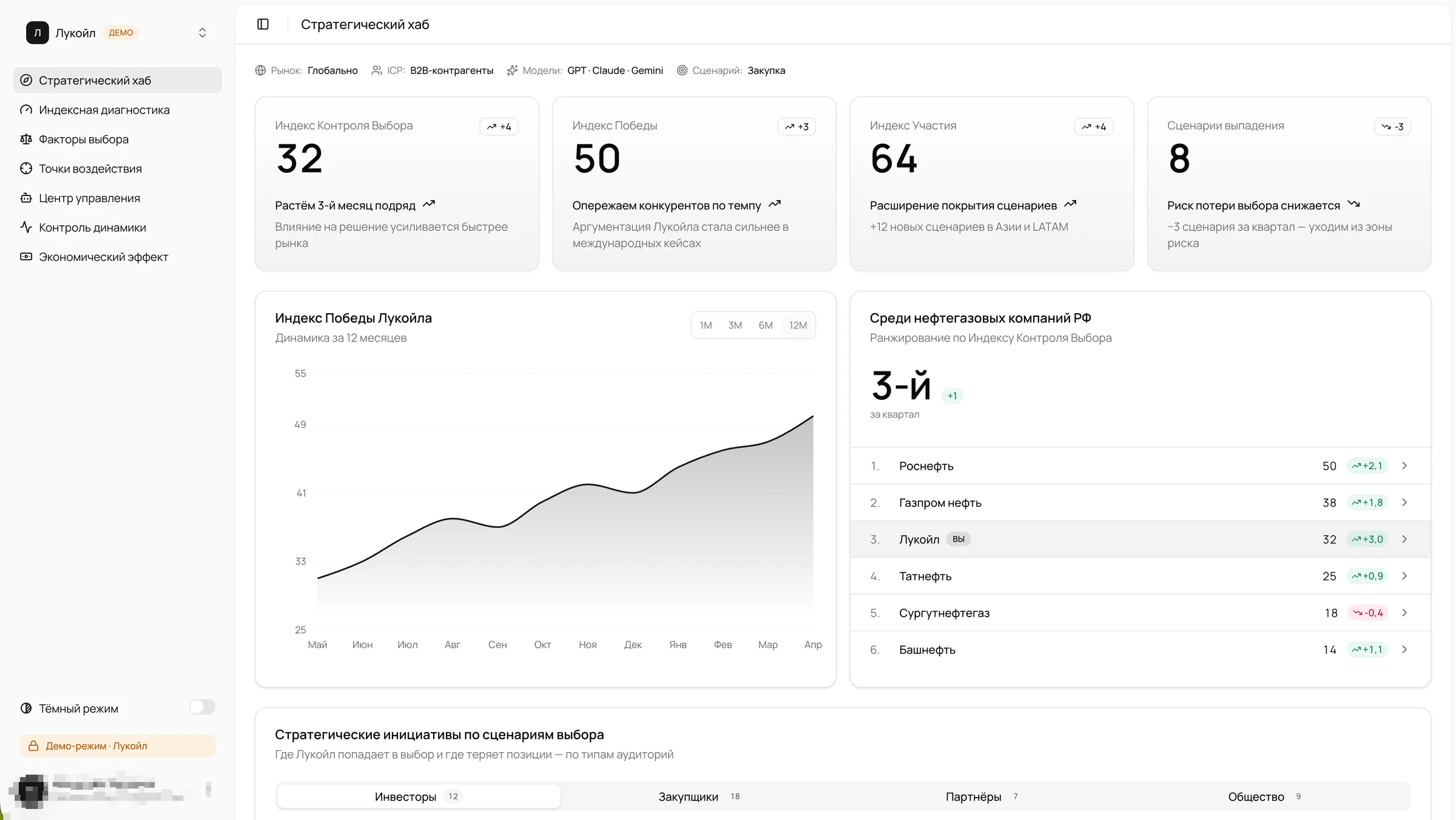1456x820 pixels.
Task: Click the Лукойл logo avatar
Action: point(37,33)
